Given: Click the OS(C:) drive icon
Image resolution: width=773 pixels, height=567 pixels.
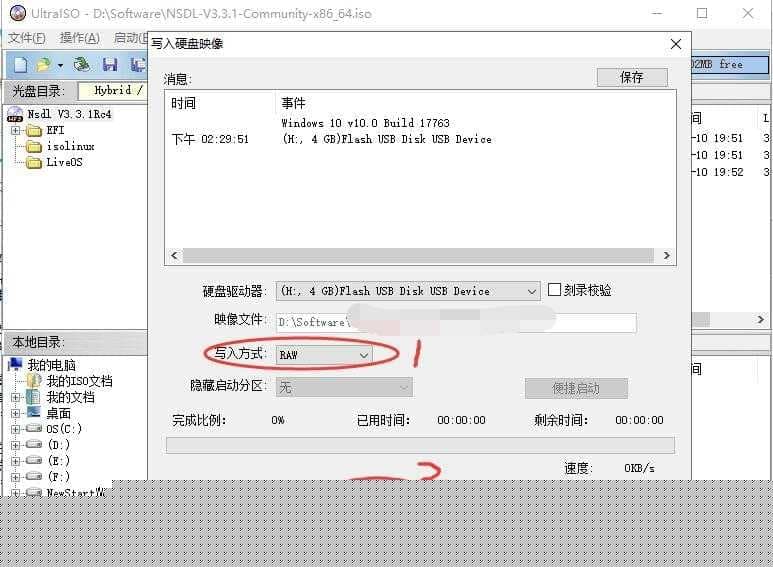Looking at the screenshot, I should 34,428.
